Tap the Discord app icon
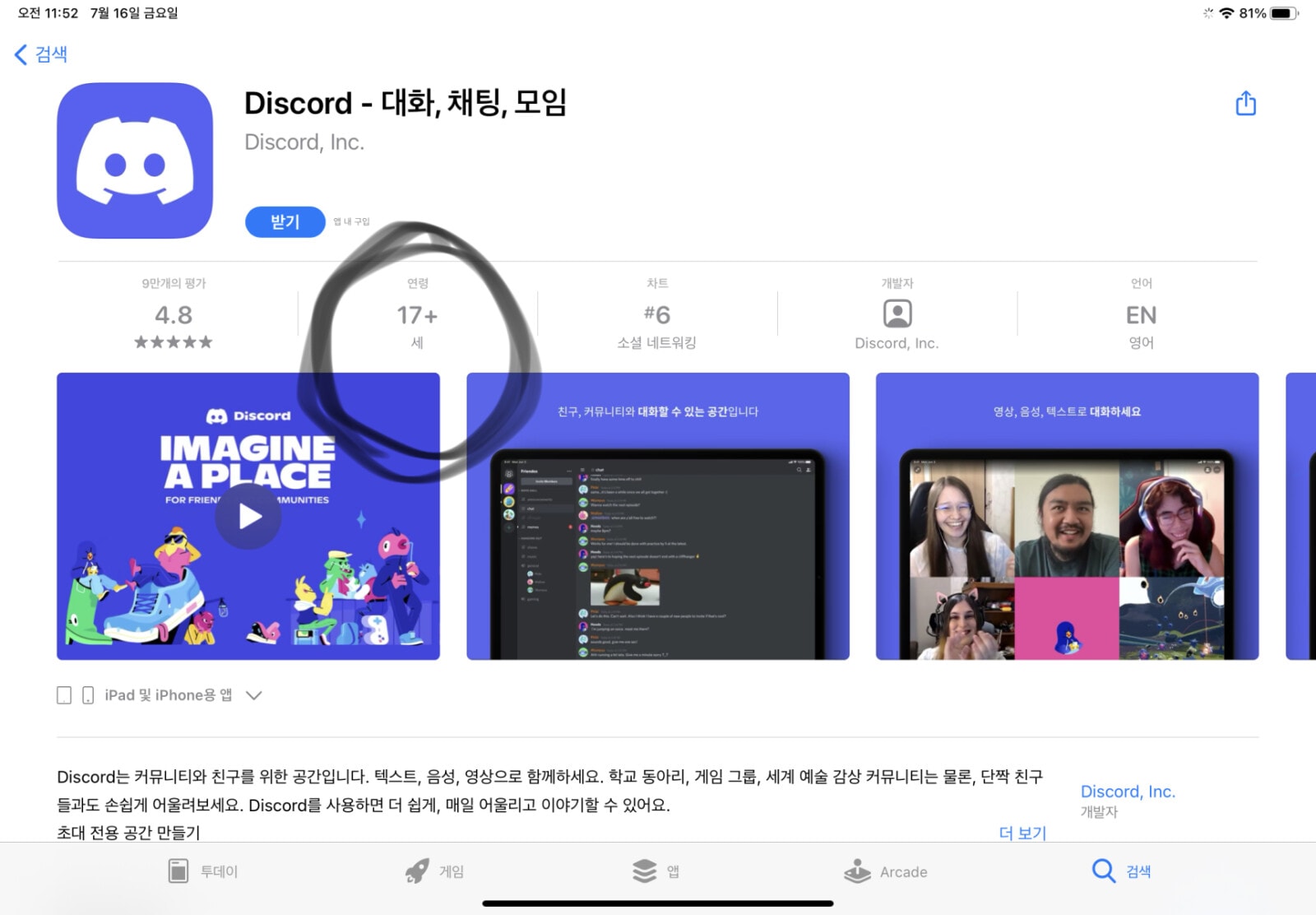Screen dimensions: 1316x915 [135, 160]
